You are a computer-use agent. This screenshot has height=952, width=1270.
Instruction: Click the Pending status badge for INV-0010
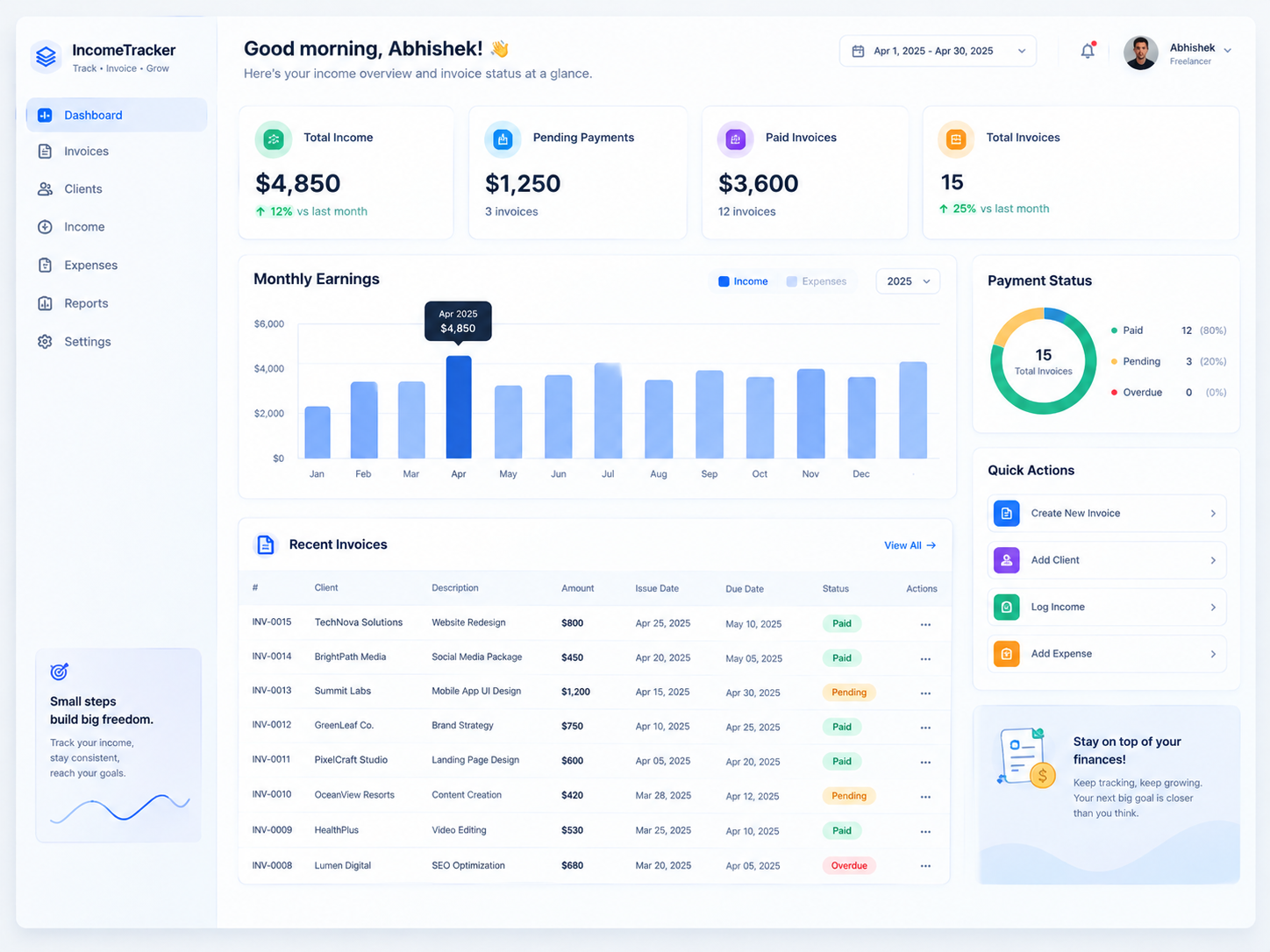click(x=849, y=796)
